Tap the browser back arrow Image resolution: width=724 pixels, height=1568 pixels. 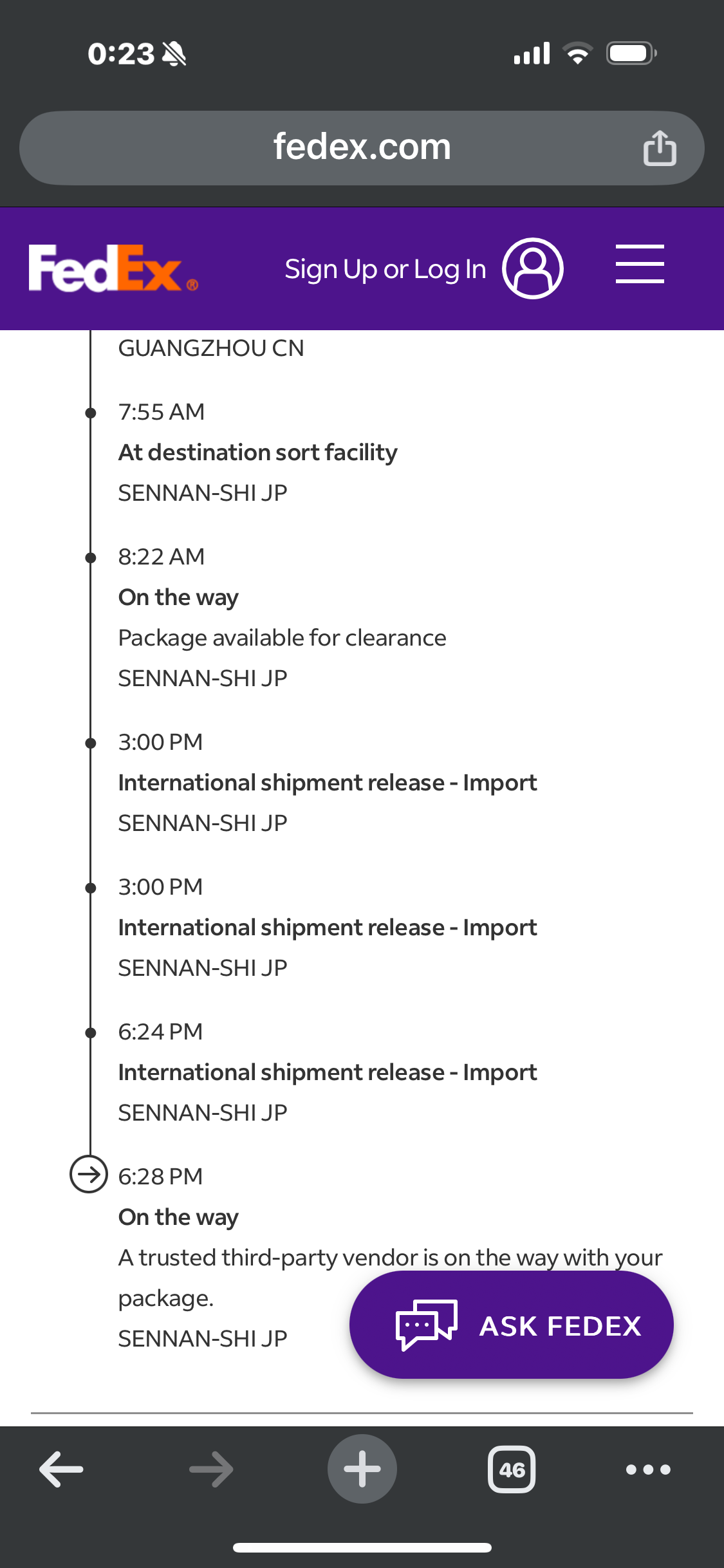[x=61, y=1469]
